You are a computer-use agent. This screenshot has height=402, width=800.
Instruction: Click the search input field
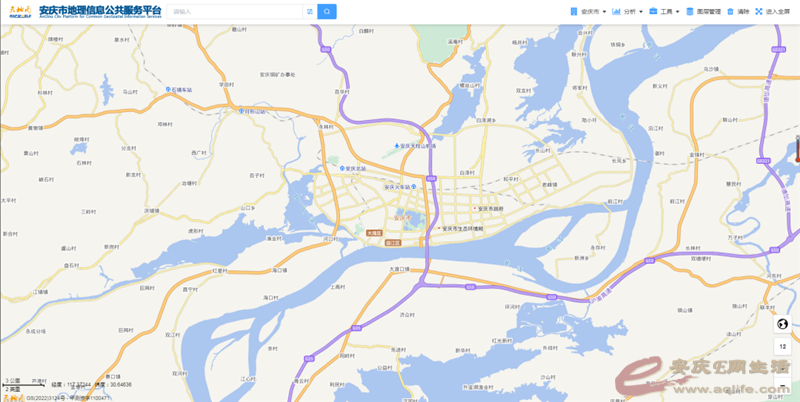pyautogui.click(x=235, y=11)
